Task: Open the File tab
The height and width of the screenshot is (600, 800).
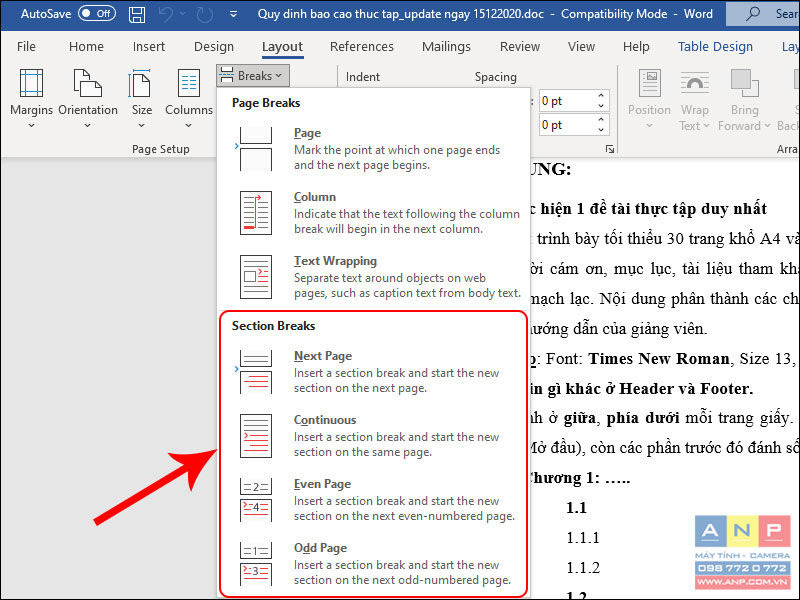Action: (x=26, y=46)
